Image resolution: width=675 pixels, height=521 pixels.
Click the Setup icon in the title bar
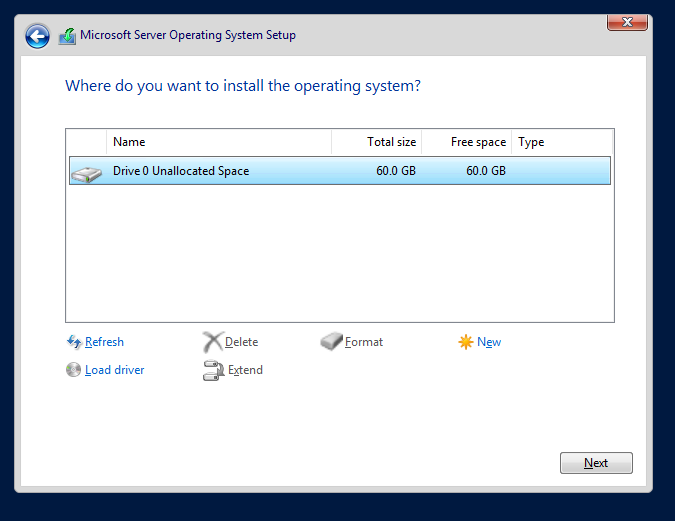67,36
